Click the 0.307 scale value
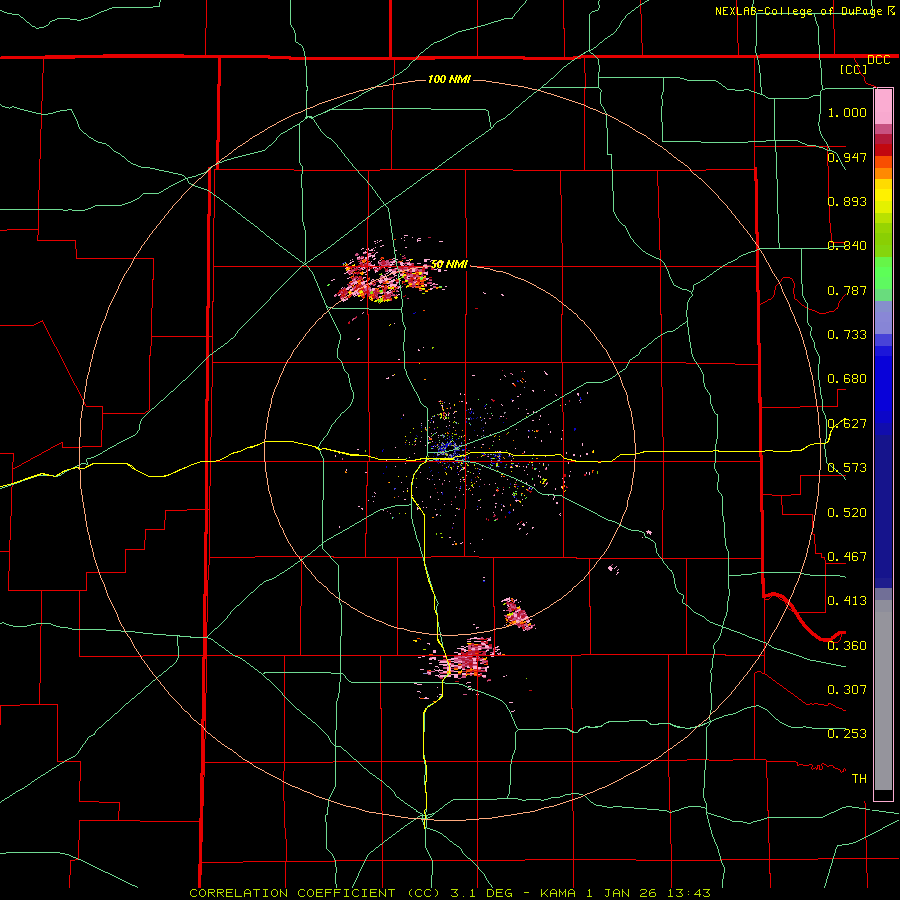 (847, 690)
